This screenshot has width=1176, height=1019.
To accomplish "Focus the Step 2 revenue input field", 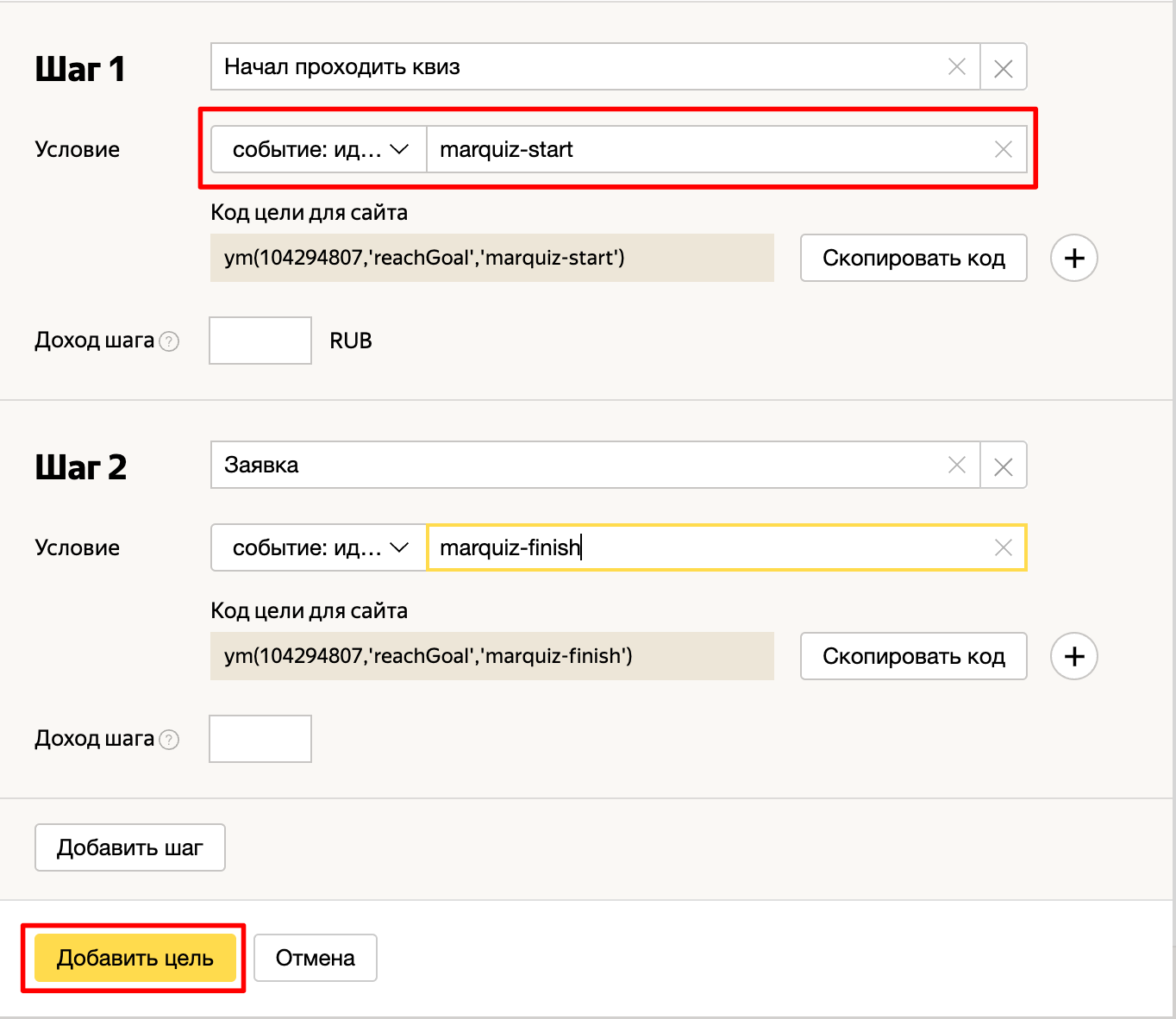I will coord(260,739).
